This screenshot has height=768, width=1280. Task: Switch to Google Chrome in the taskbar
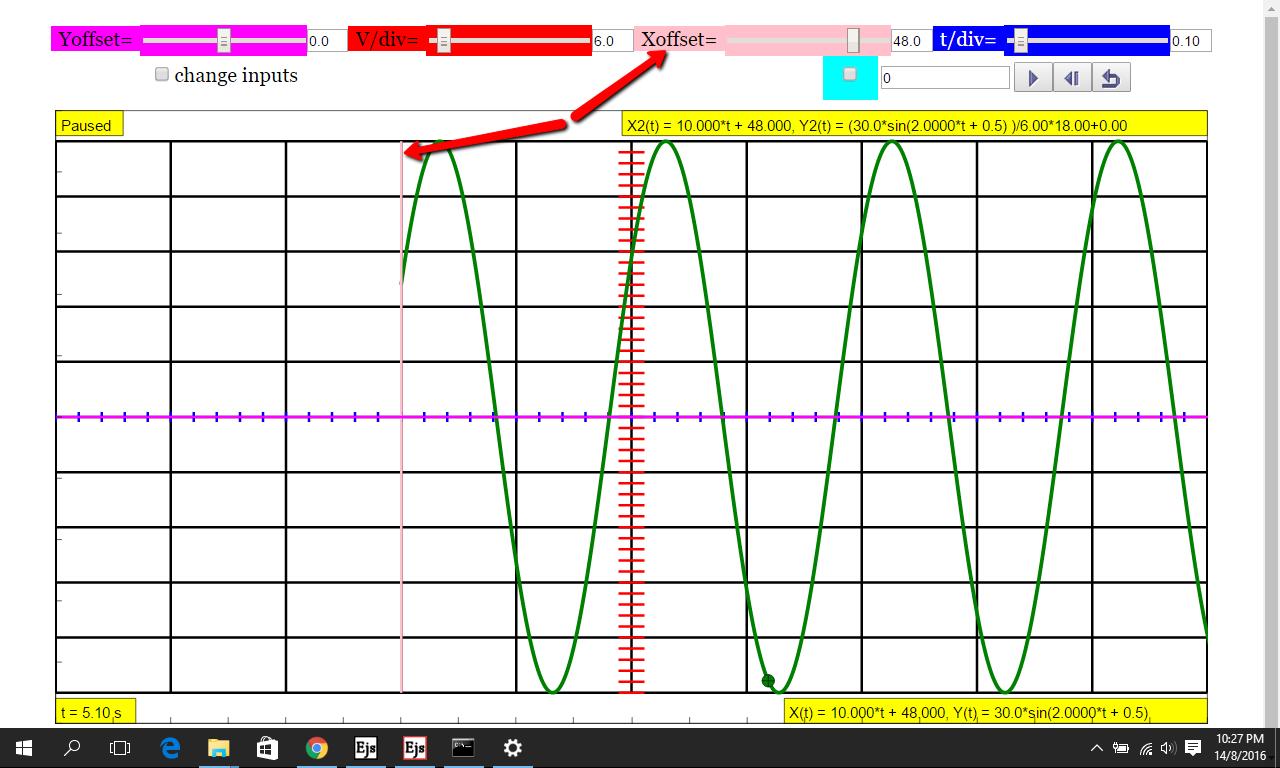[x=316, y=747]
